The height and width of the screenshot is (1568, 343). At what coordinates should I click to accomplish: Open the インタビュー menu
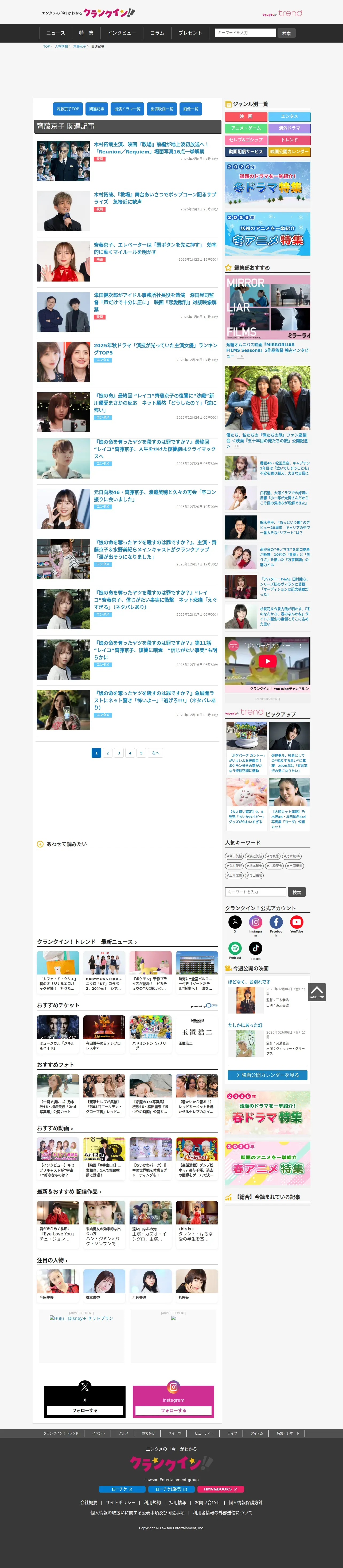coord(122,33)
